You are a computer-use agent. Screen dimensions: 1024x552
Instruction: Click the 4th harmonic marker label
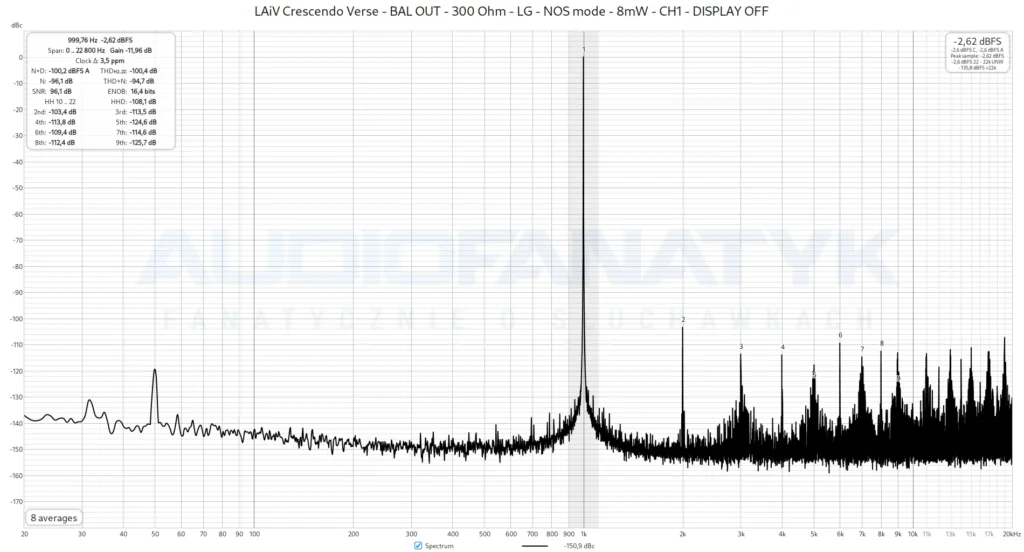coord(782,347)
